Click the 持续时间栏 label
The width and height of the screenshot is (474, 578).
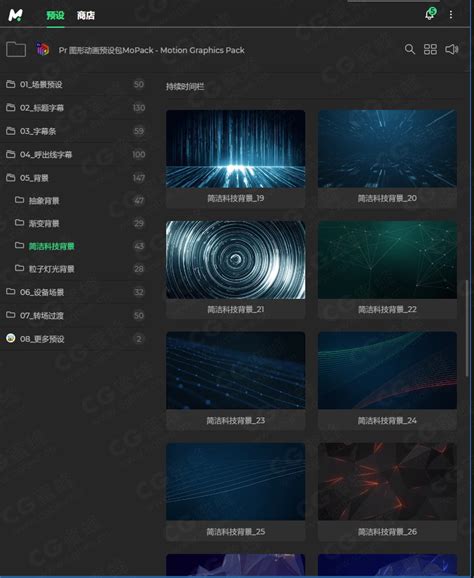pyautogui.click(x=185, y=87)
